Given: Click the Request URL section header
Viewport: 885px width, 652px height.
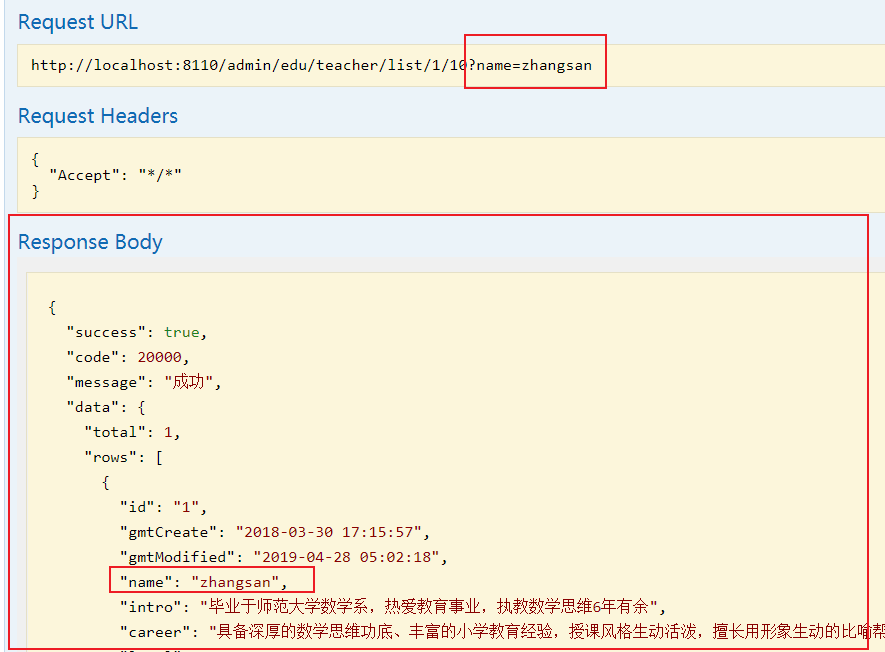Looking at the screenshot, I should (77, 22).
